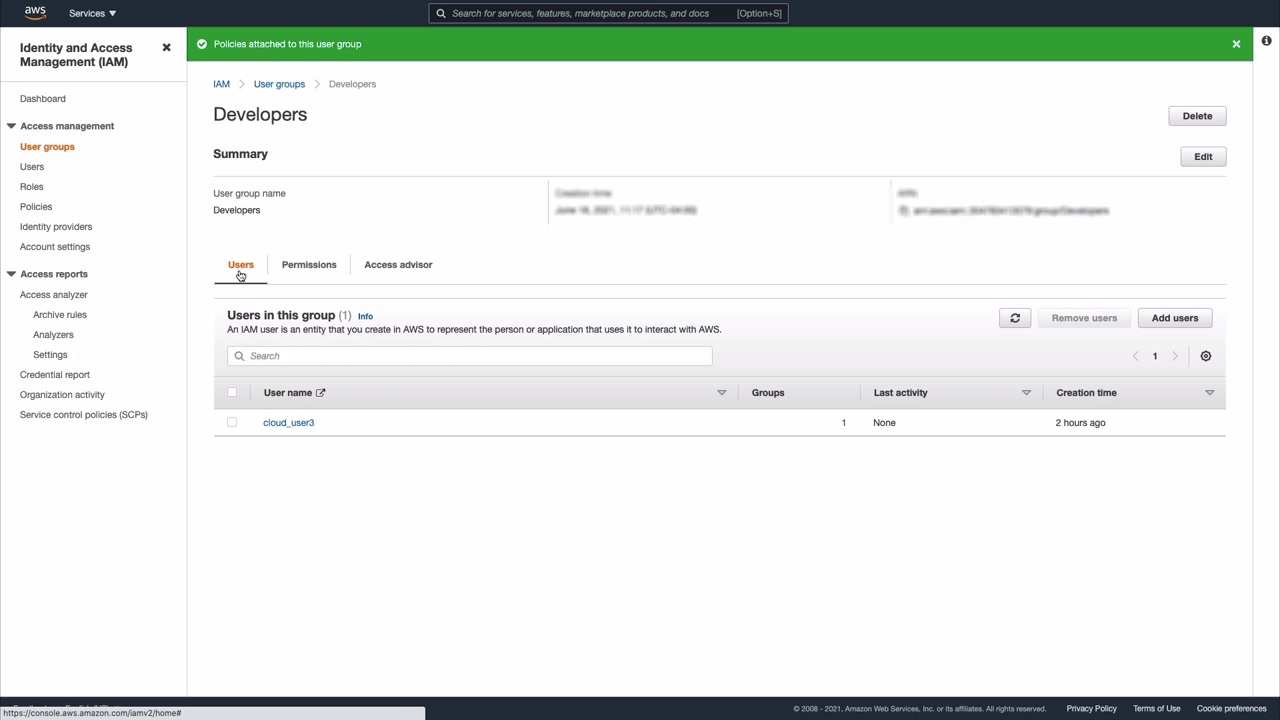This screenshot has width=1280, height=720.
Task: Open the Policies page
Action: click(36, 207)
